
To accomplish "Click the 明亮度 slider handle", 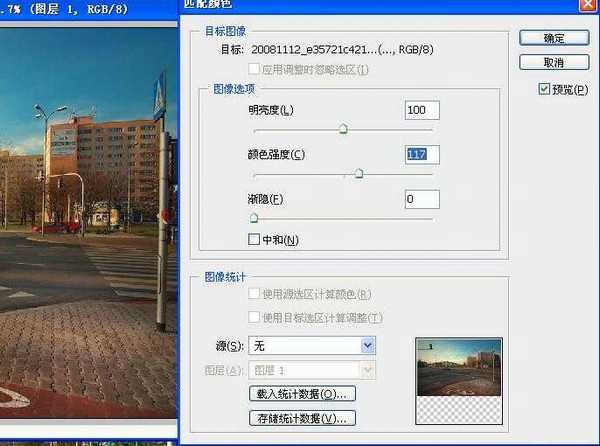I will [343, 129].
